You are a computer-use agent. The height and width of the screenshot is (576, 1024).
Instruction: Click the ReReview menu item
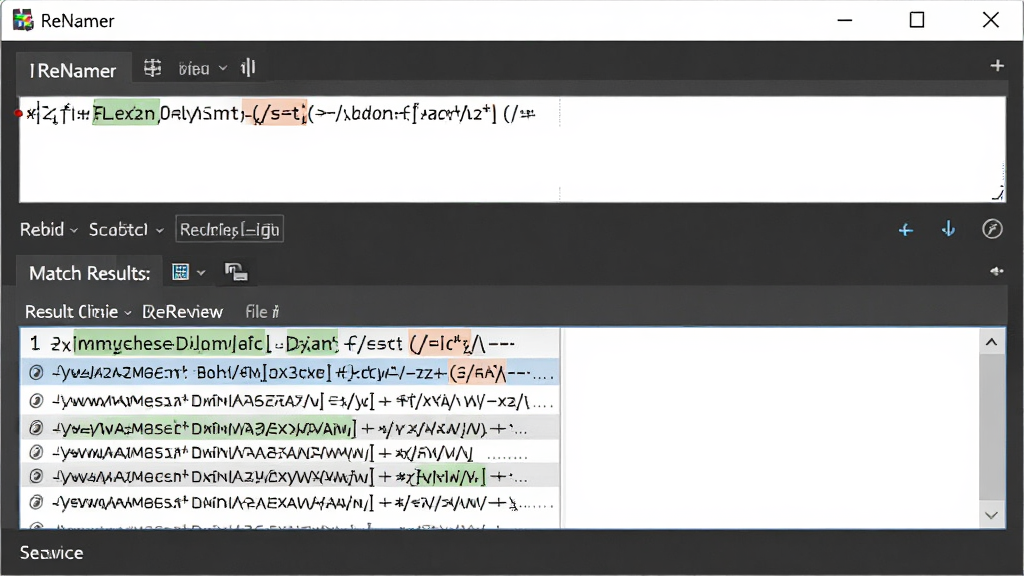tap(183, 312)
